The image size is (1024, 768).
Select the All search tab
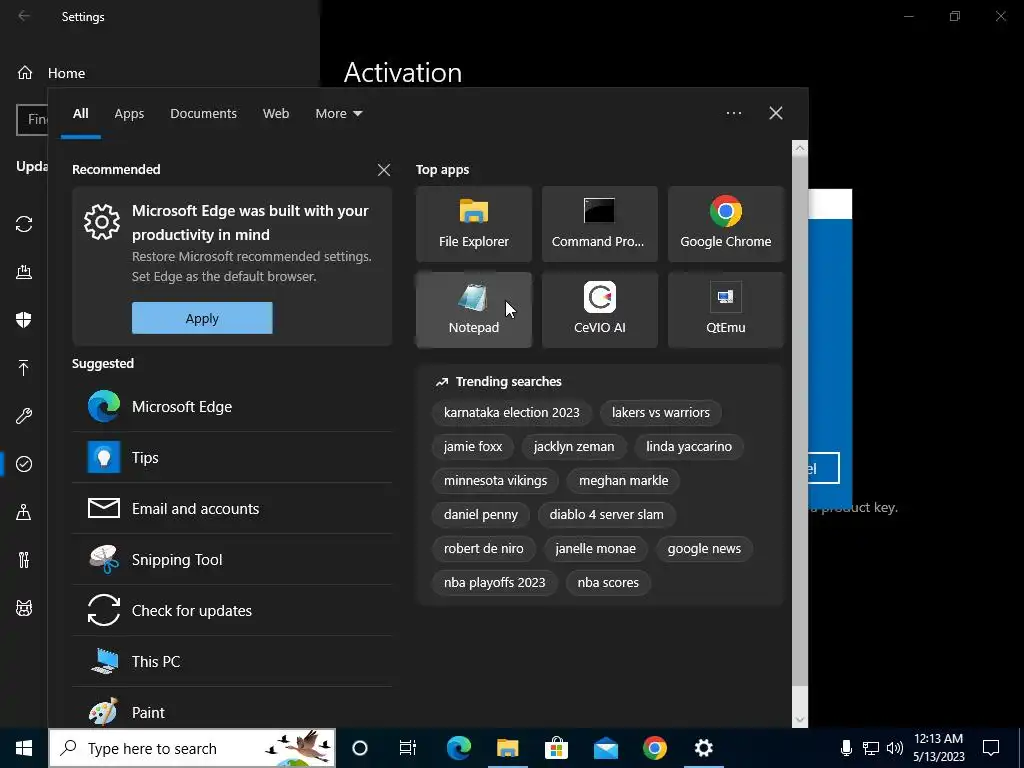pyautogui.click(x=81, y=114)
